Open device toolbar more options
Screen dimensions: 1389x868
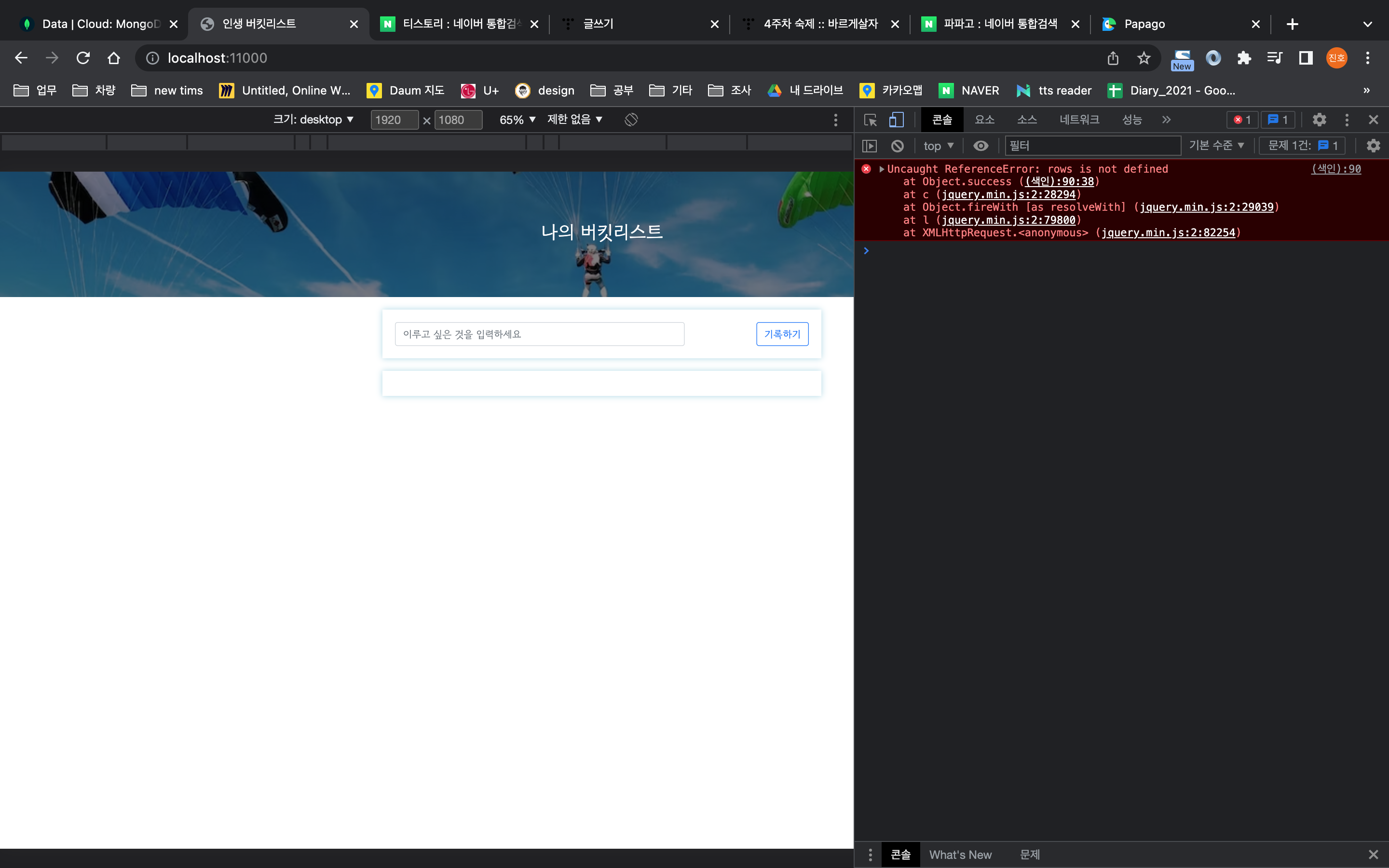[x=836, y=120]
